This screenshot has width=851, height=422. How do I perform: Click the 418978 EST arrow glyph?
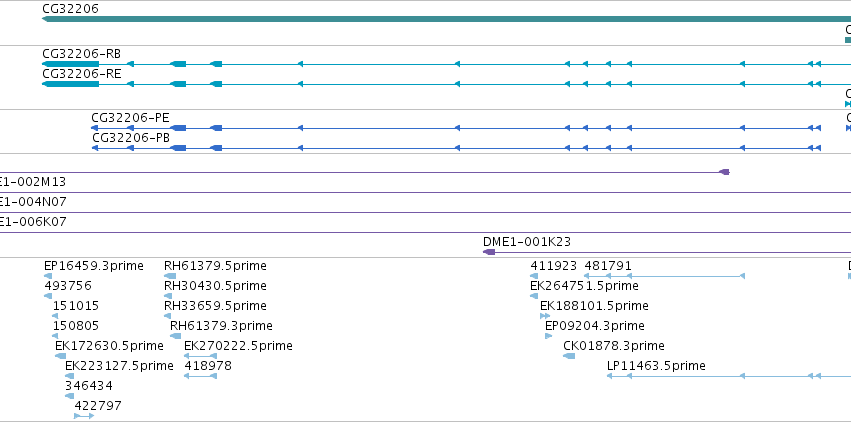click(x=200, y=376)
